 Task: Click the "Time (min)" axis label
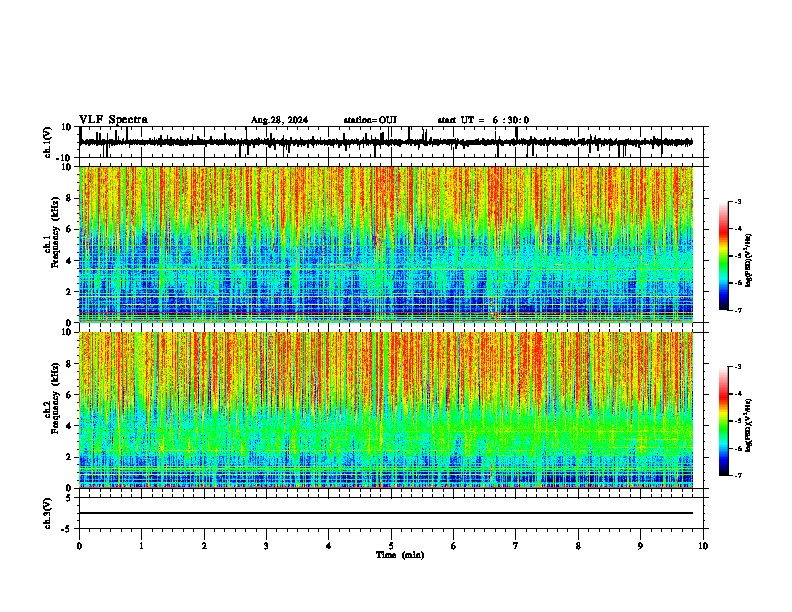400,555
